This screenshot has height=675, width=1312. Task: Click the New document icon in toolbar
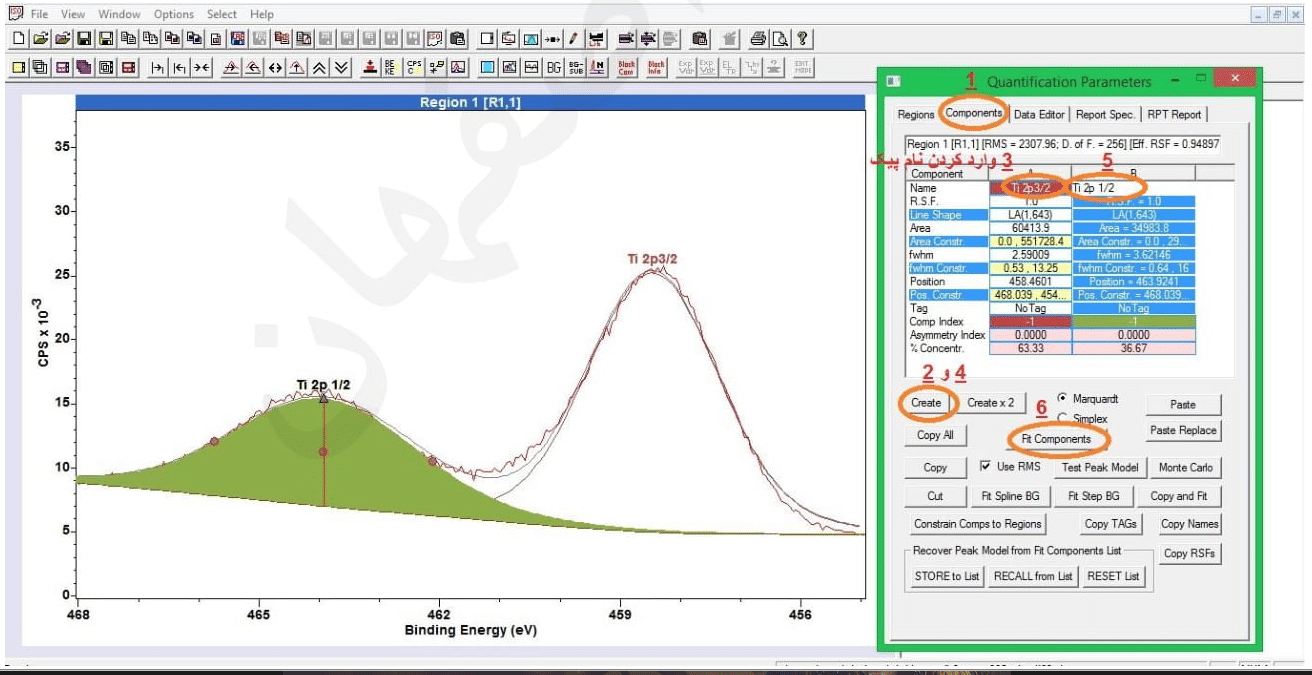[x=17, y=39]
